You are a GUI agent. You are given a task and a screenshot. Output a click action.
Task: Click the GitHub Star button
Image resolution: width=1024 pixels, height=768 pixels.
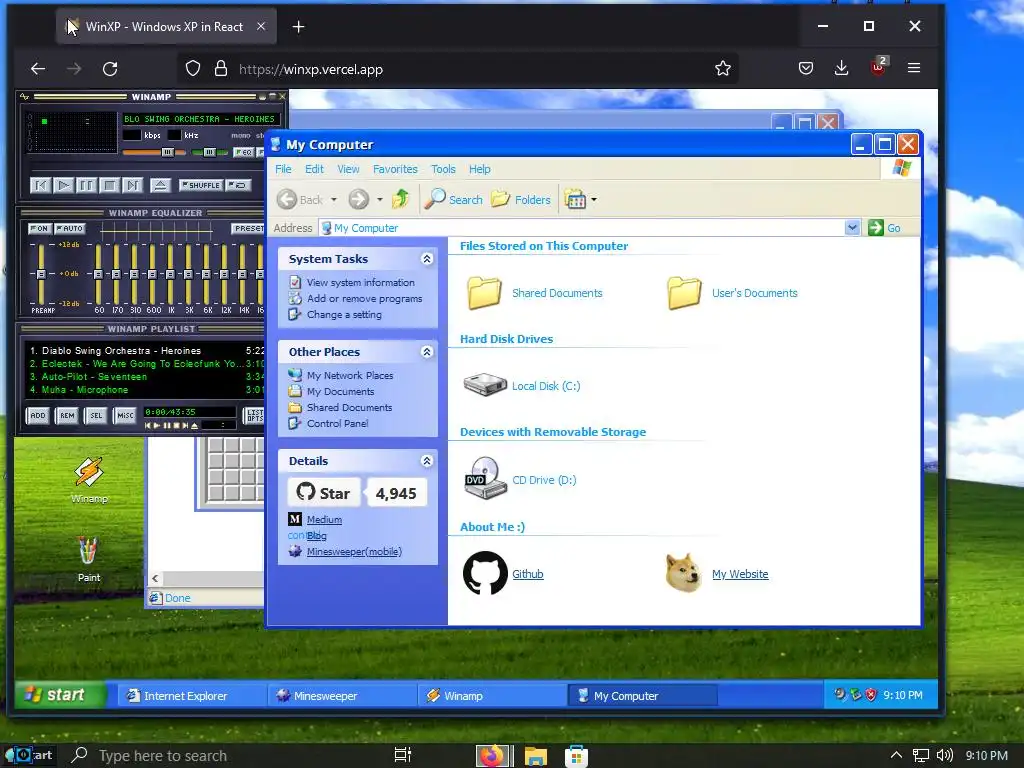pyautogui.click(x=324, y=493)
